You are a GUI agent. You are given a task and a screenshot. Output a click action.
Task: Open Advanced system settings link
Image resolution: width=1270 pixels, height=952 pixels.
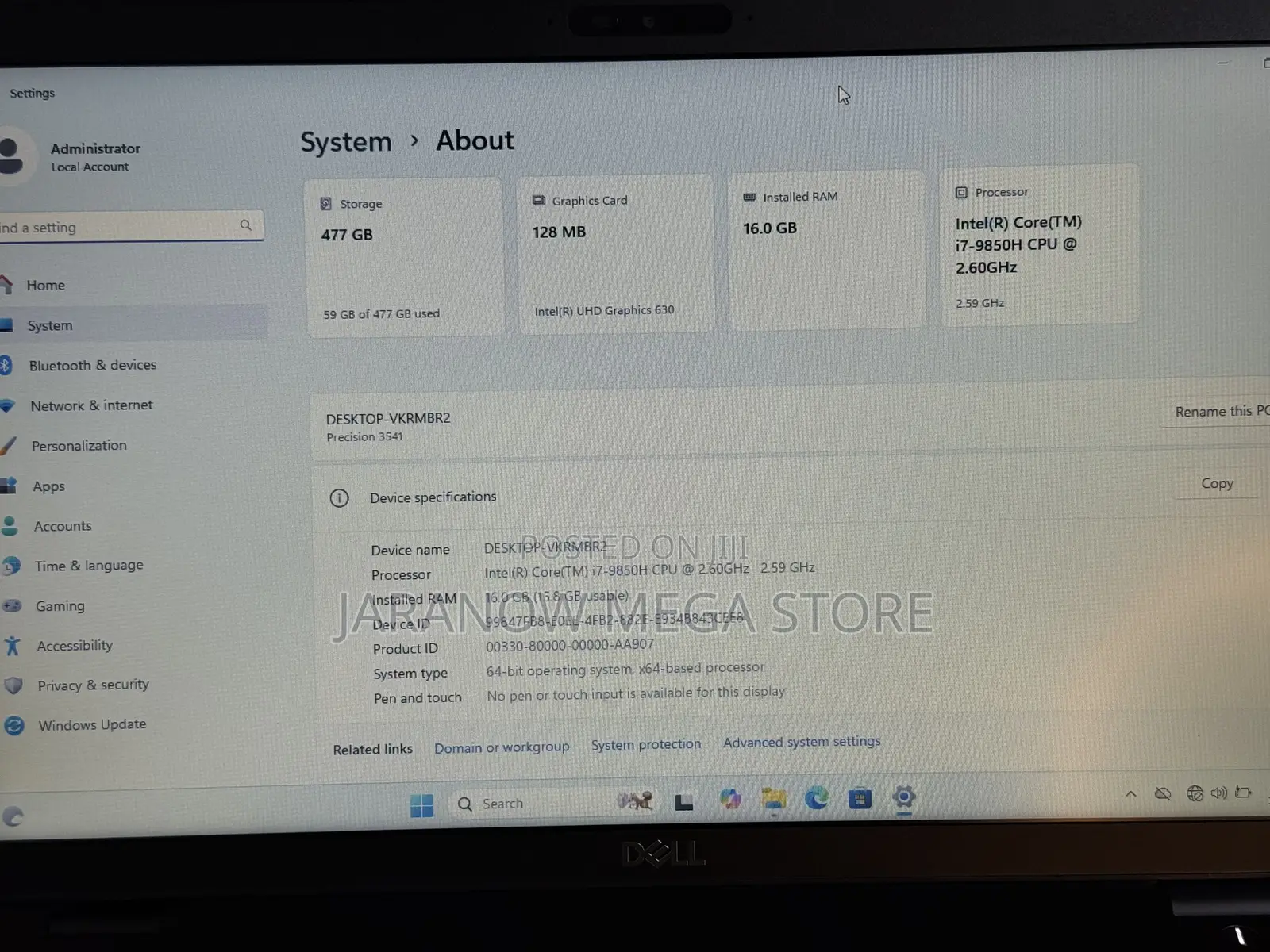[802, 742]
